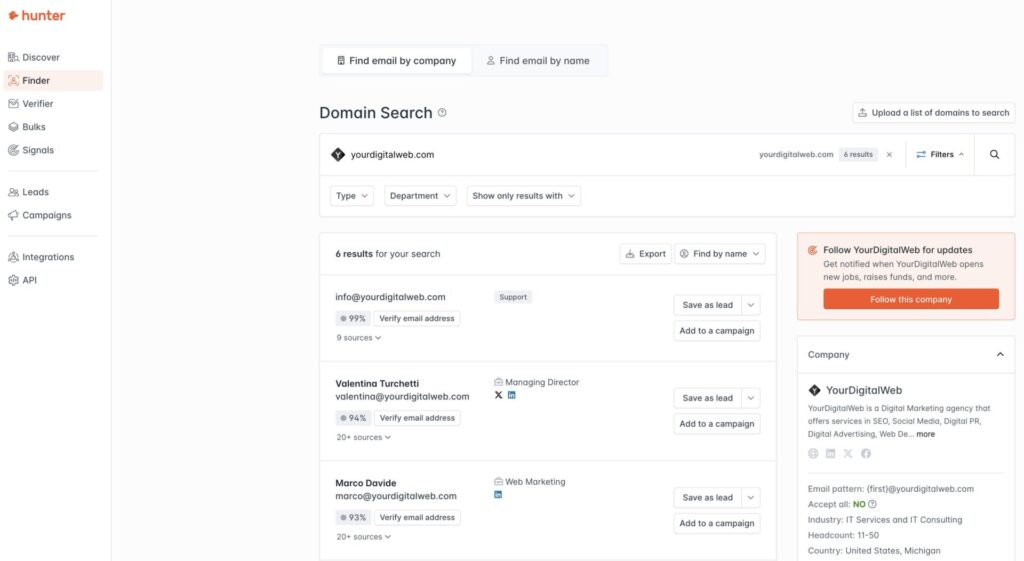Expand 9 sources for info email
This screenshot has width=1024, height=561.
pos(359,338)
